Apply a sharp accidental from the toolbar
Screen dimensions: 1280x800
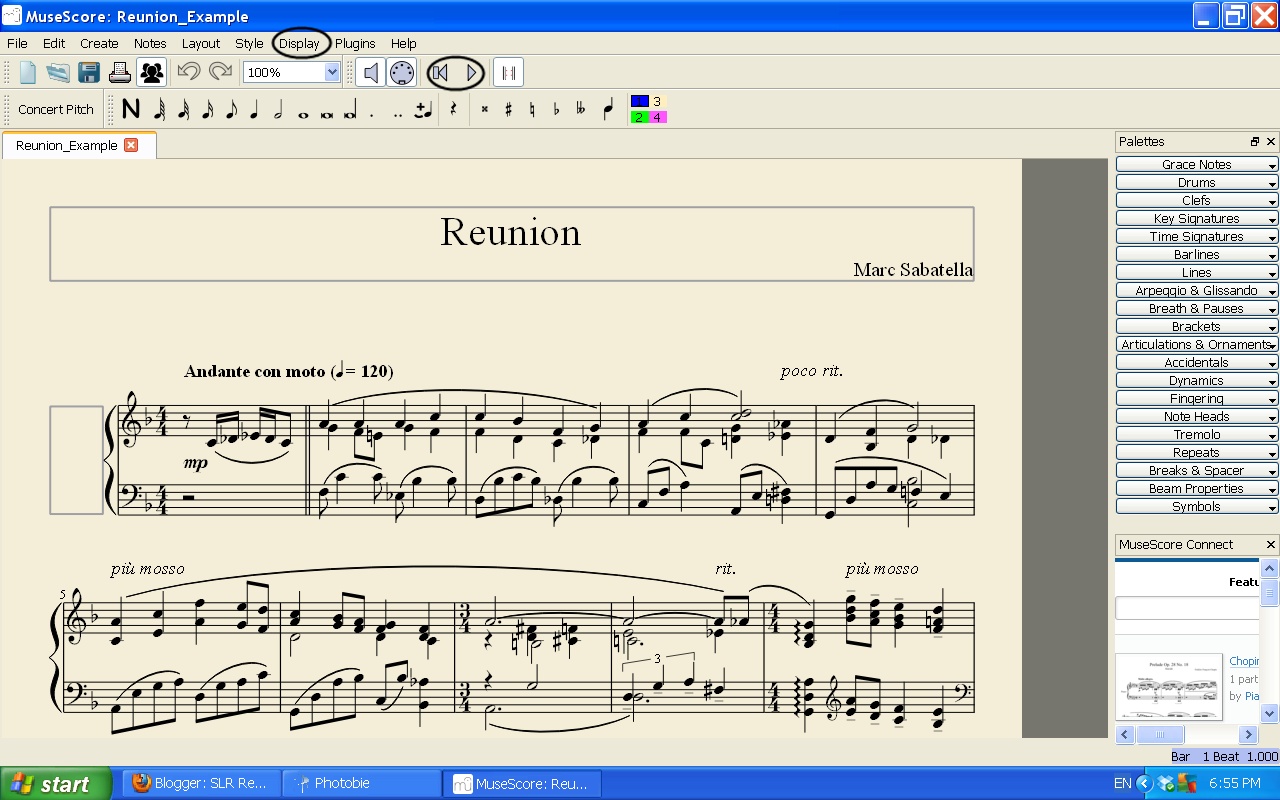click(x=508, y=109)
